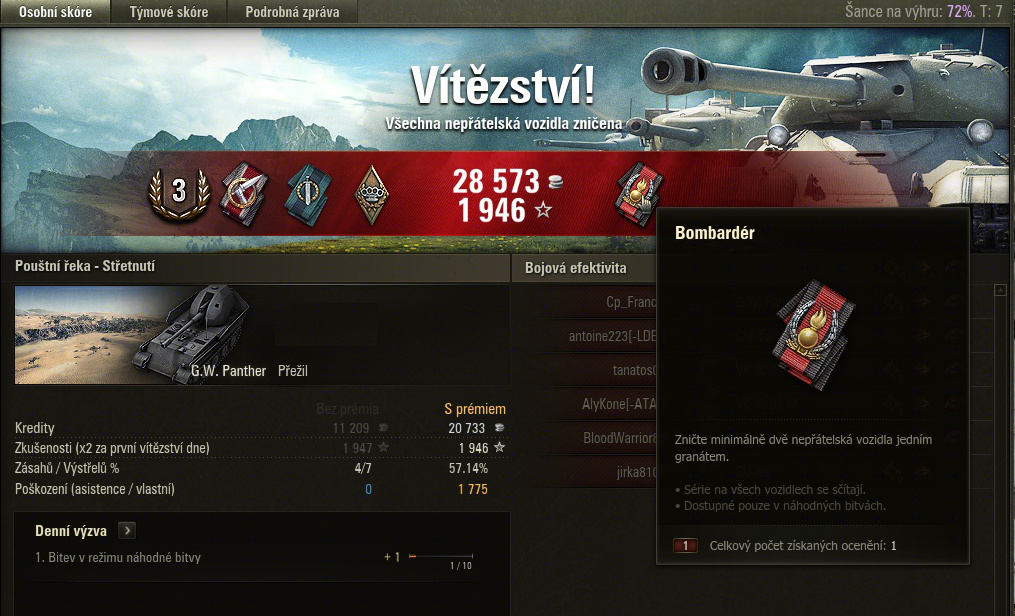1015x616 pixels.
Task: Select the Osobní skóre tab
Action: coord(55,12)
